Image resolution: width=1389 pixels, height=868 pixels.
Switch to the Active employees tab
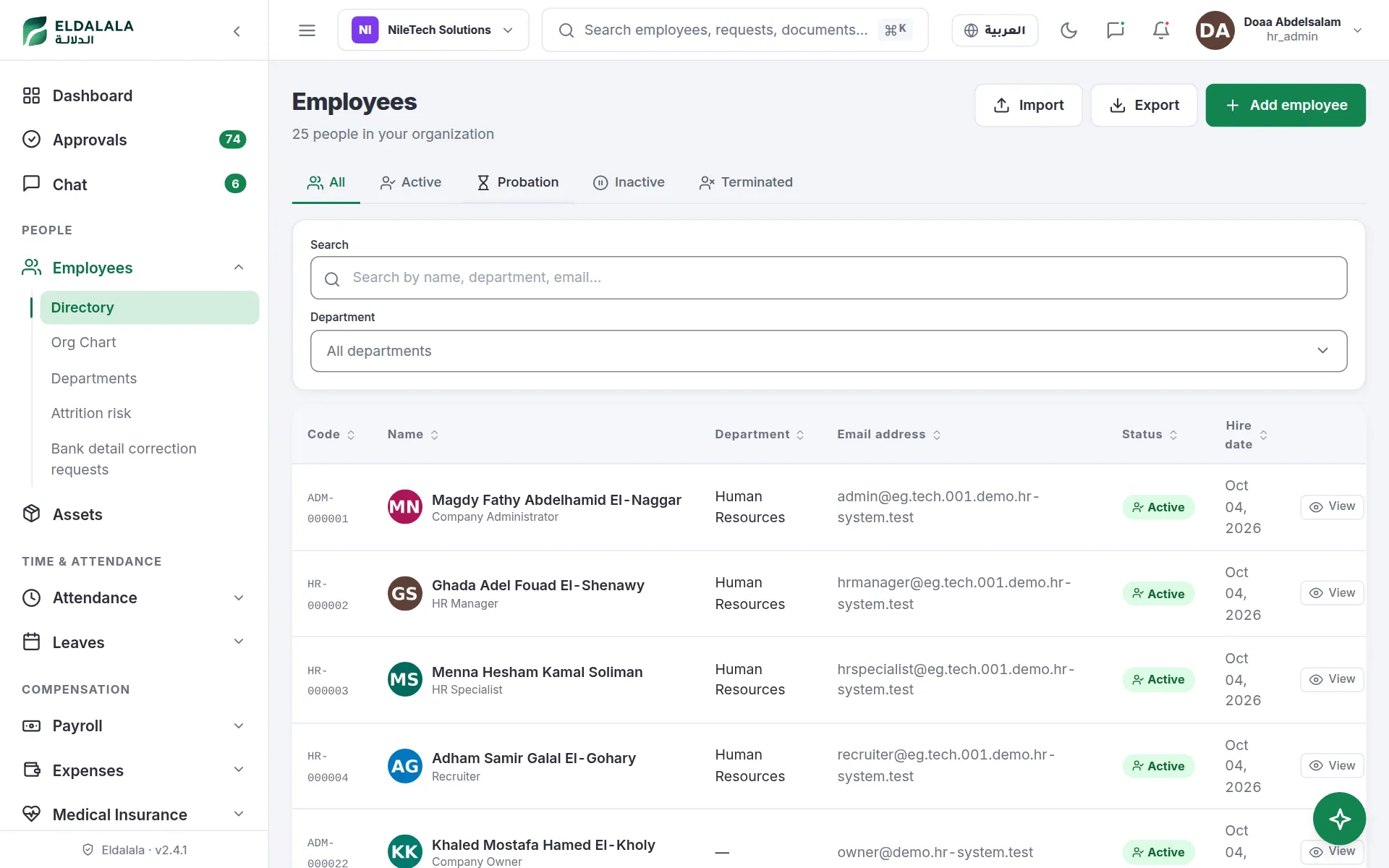410,182
